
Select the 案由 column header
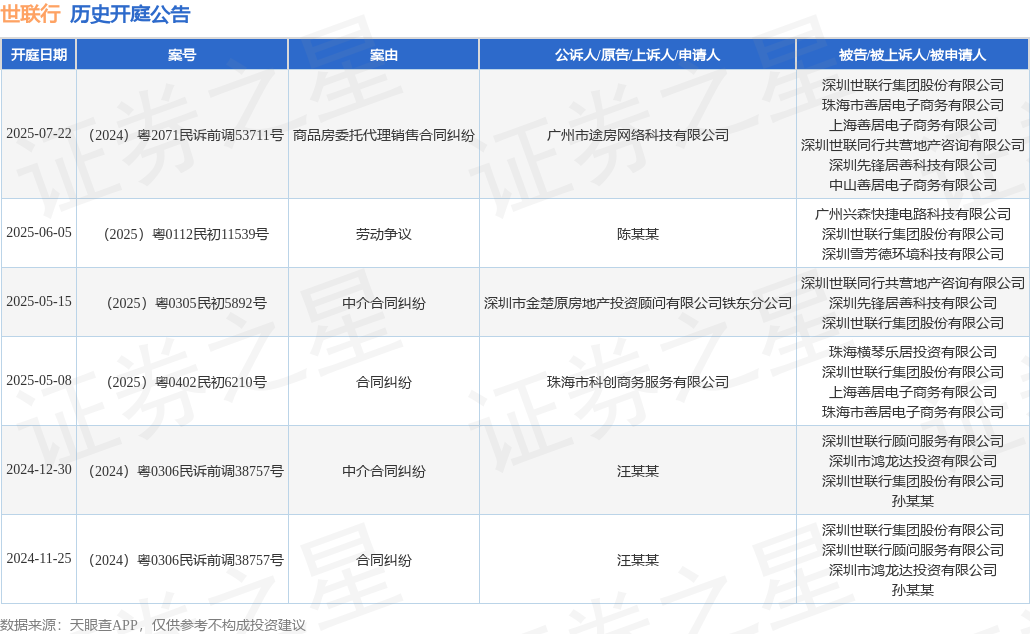click(384, 55)
